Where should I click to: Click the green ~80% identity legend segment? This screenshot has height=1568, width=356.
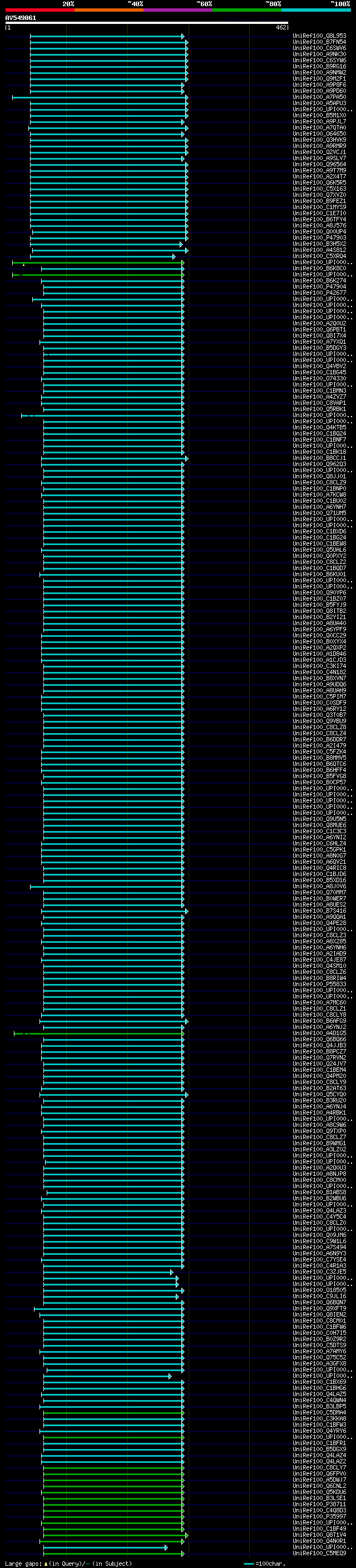247,11
